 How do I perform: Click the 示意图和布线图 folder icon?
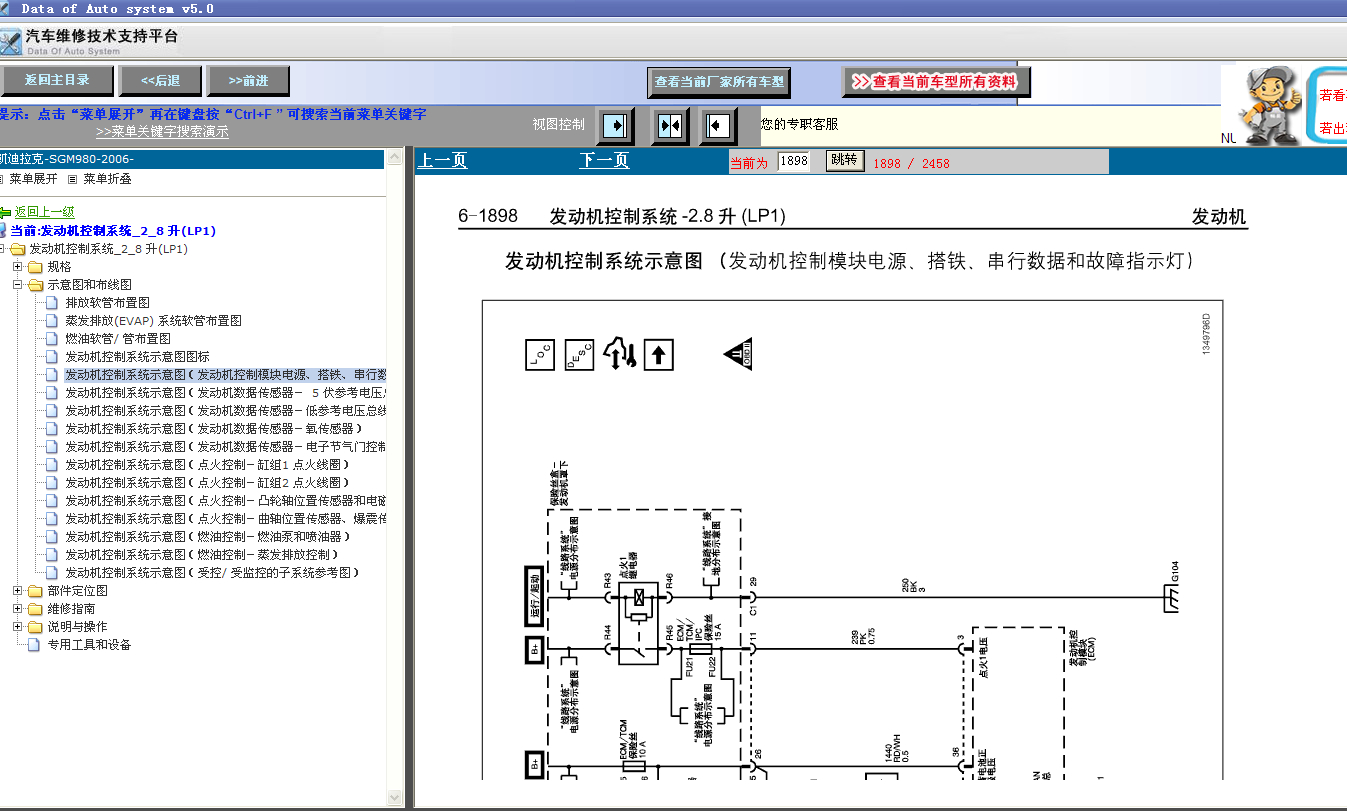tap(35, 285)
